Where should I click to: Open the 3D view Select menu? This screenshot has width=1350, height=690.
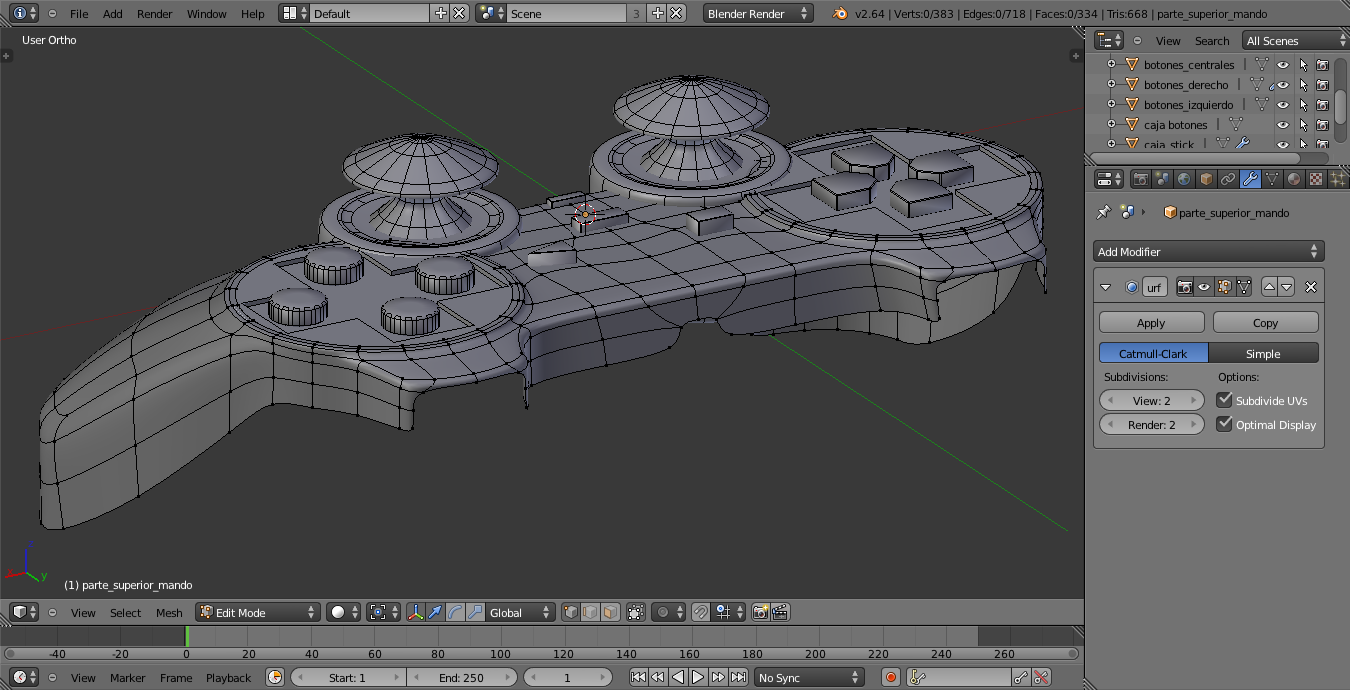coord(125,612)
